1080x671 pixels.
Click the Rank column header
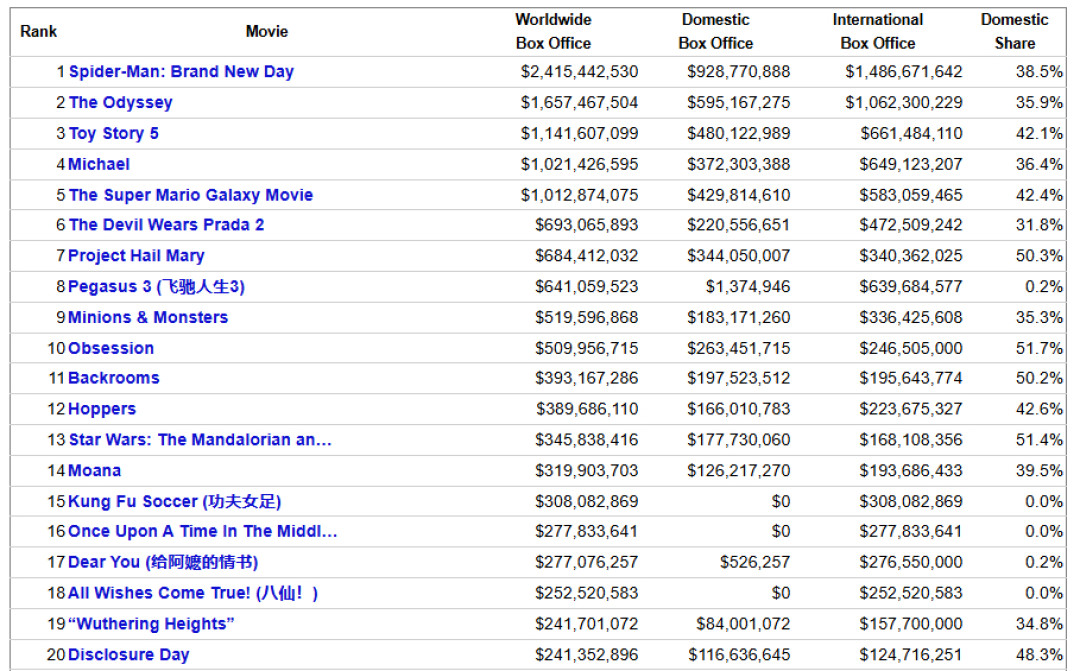click(x=39, y=32)
